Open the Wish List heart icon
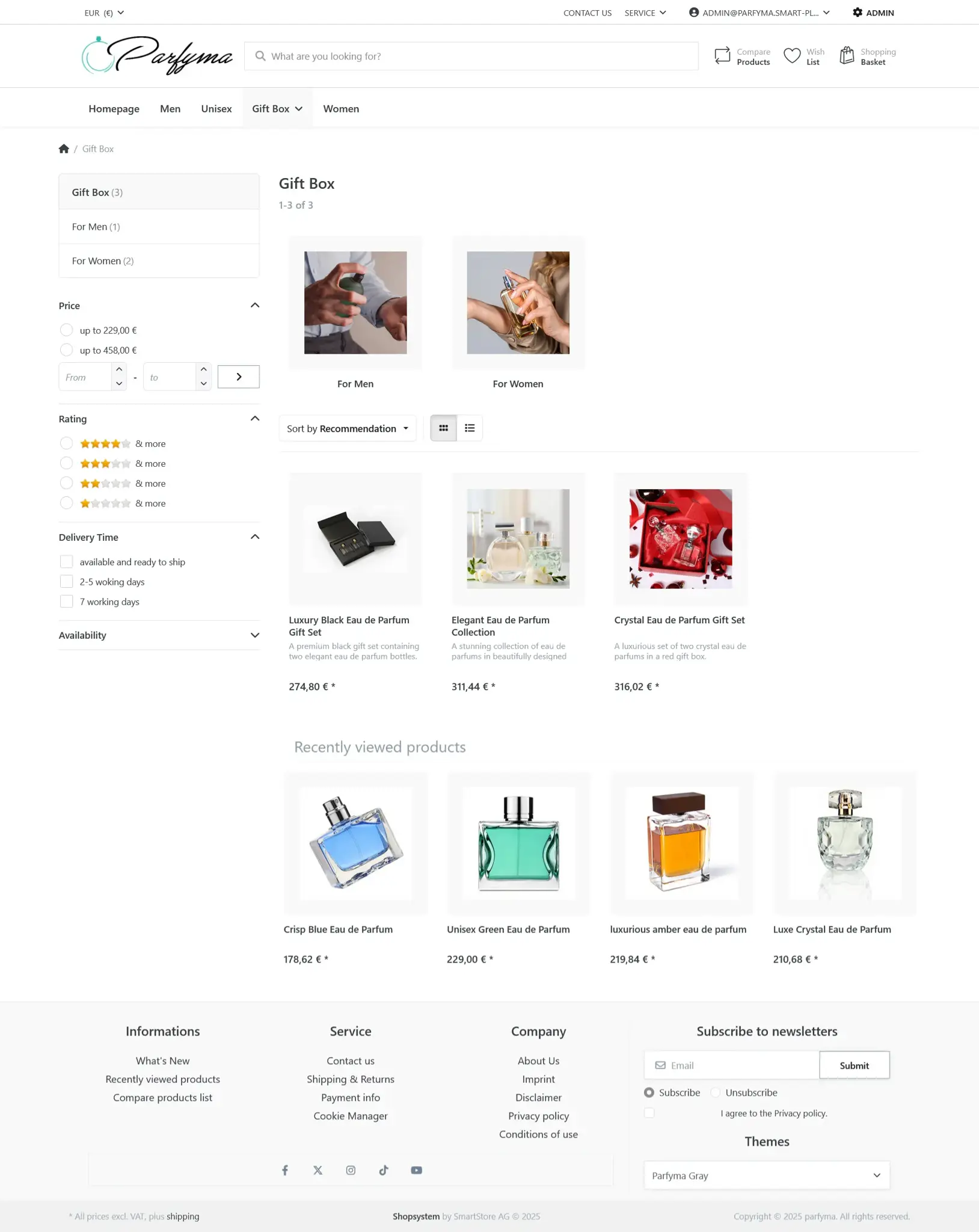This screenshot has width=979, height=1232. 792,56
